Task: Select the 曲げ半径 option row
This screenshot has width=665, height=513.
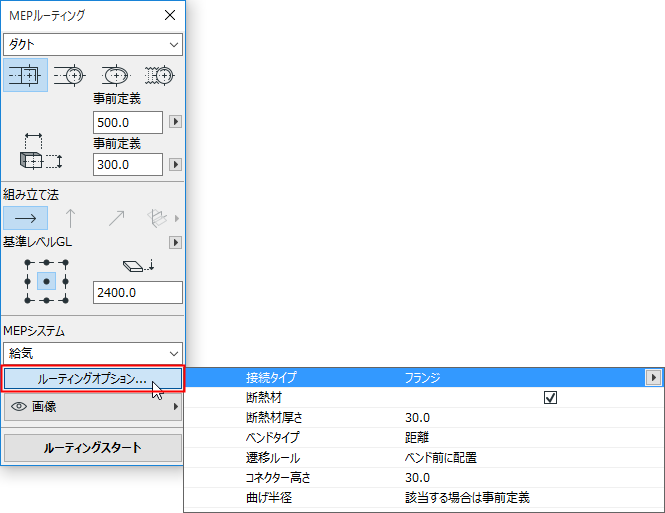Action: pyautogui.click(x=424, y=498)
